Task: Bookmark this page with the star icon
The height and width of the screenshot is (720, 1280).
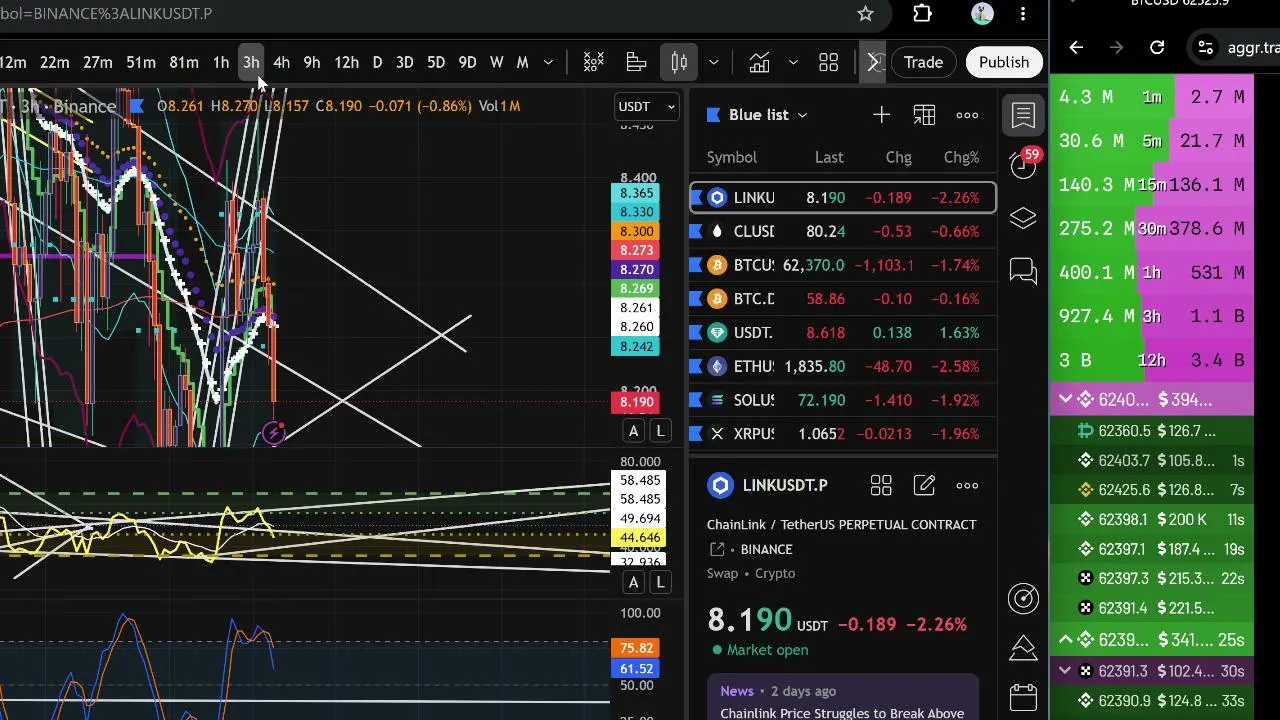Action: 865,14
